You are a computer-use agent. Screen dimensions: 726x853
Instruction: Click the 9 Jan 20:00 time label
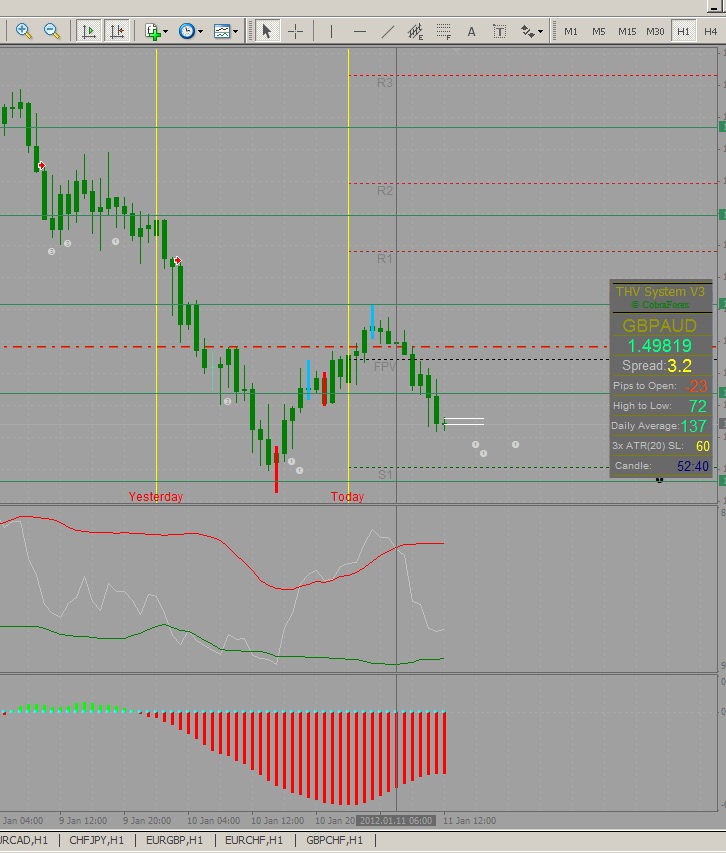pyautogui.click(x=146, y=820)
